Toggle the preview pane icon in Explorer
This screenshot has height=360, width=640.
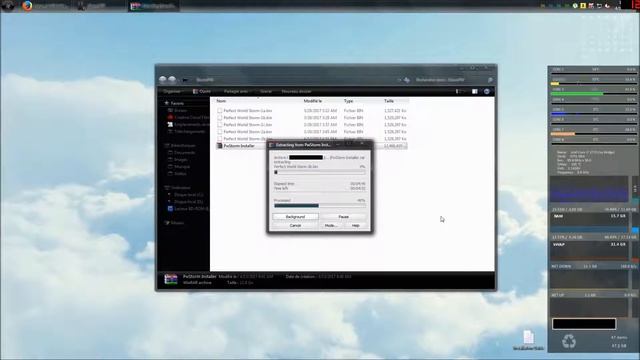point(475,91)
